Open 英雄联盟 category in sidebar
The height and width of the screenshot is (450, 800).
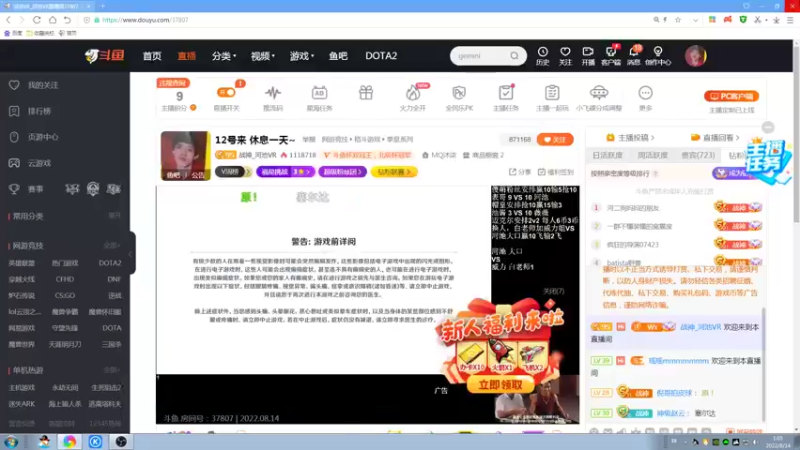[x=21, y=263]
